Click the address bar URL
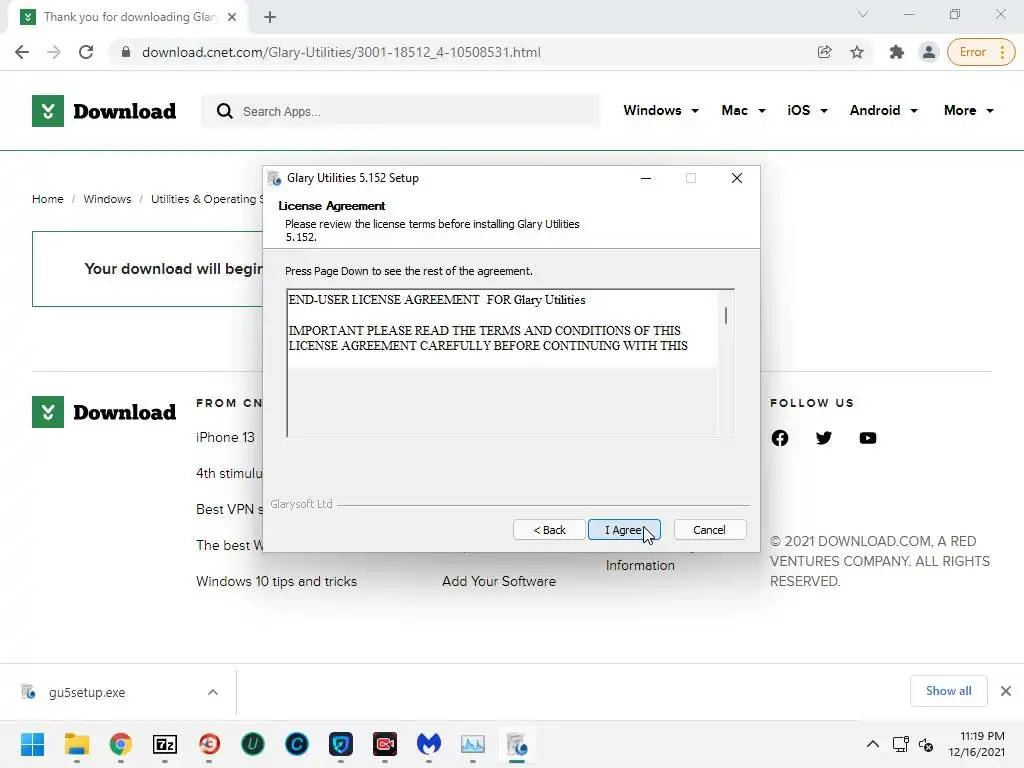Screen dimensions: 1024x768 tap(341, 52)
